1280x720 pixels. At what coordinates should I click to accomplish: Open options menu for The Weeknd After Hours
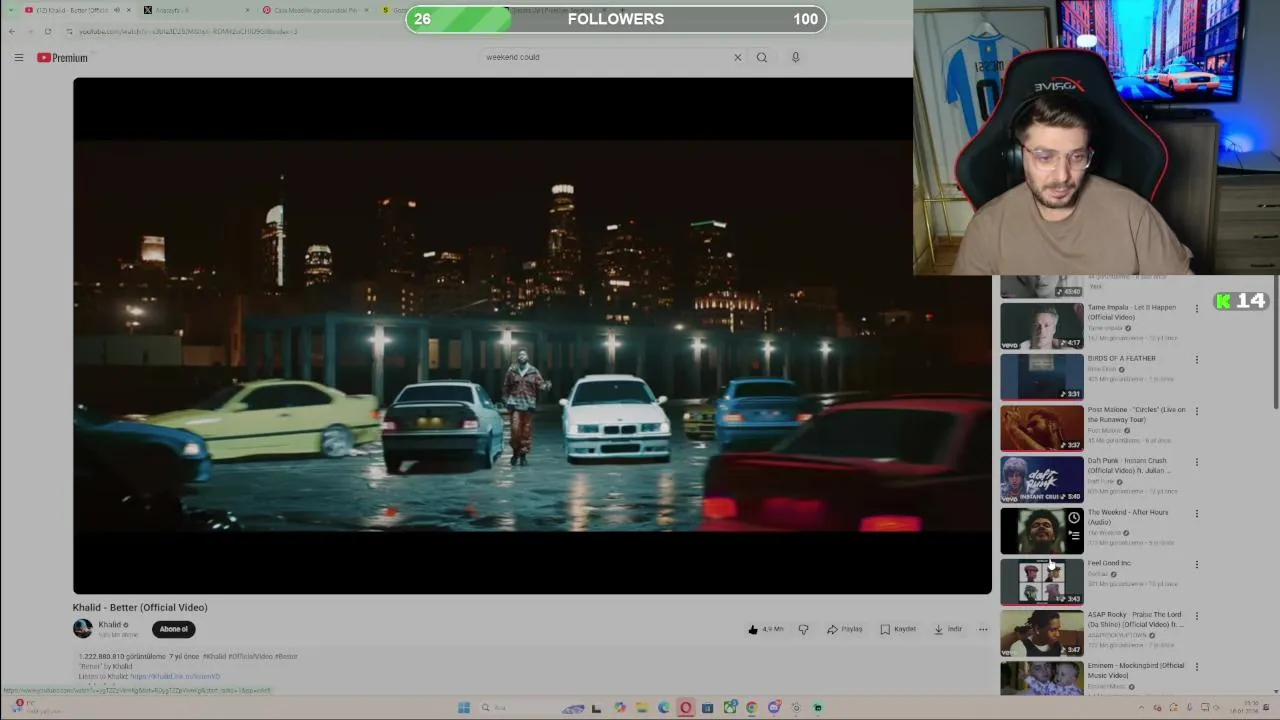click(1197, 513)
